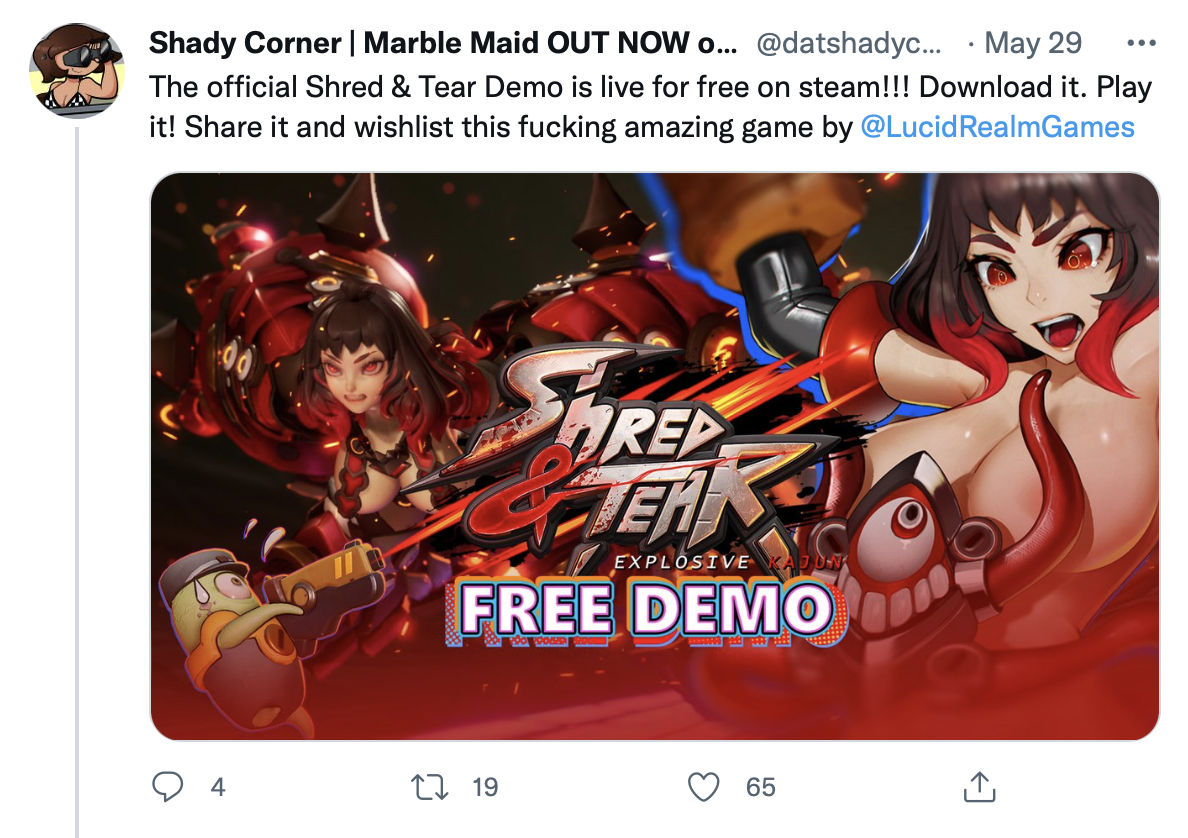
Task: Open the three-dot more options menu
Action: (x=1141, y=43)
